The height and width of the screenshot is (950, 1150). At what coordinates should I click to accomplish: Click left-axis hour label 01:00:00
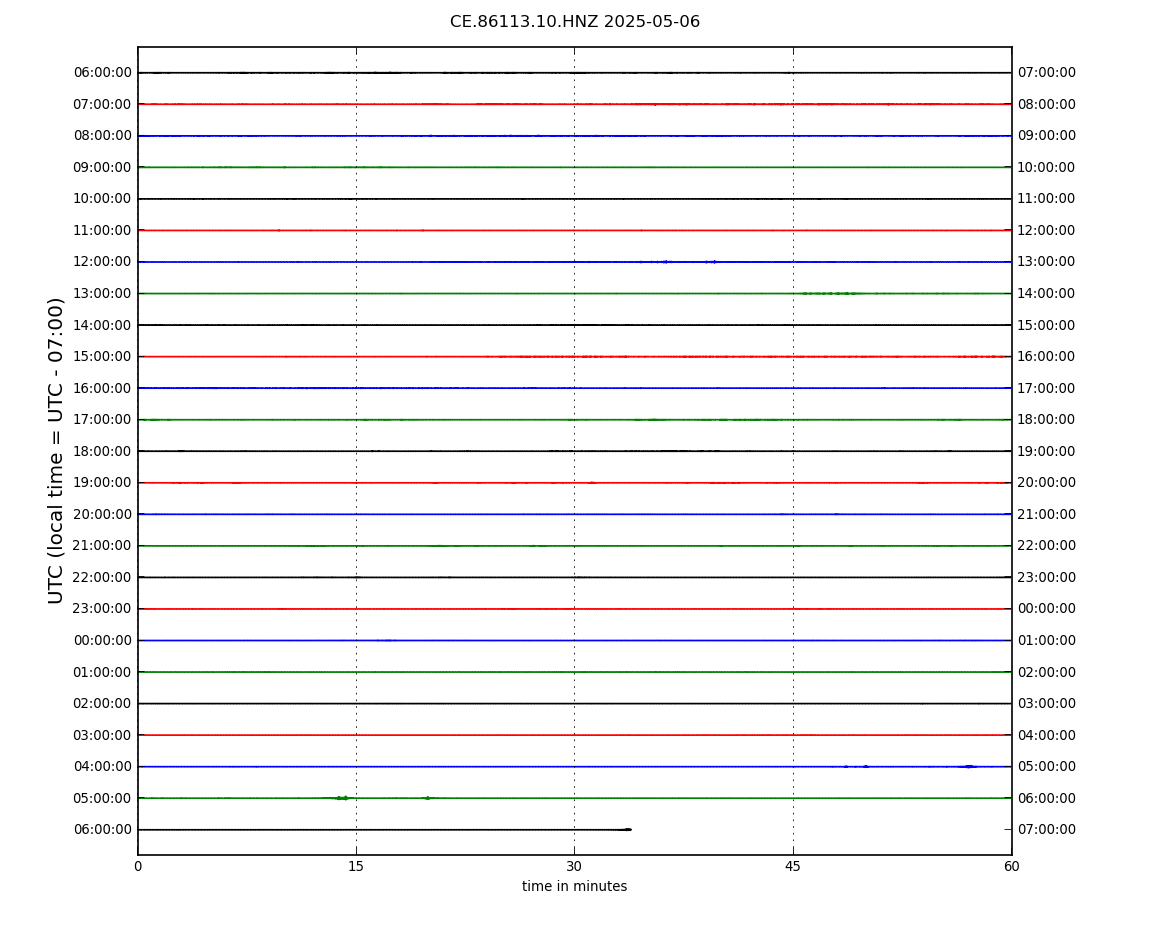[103, 672]
